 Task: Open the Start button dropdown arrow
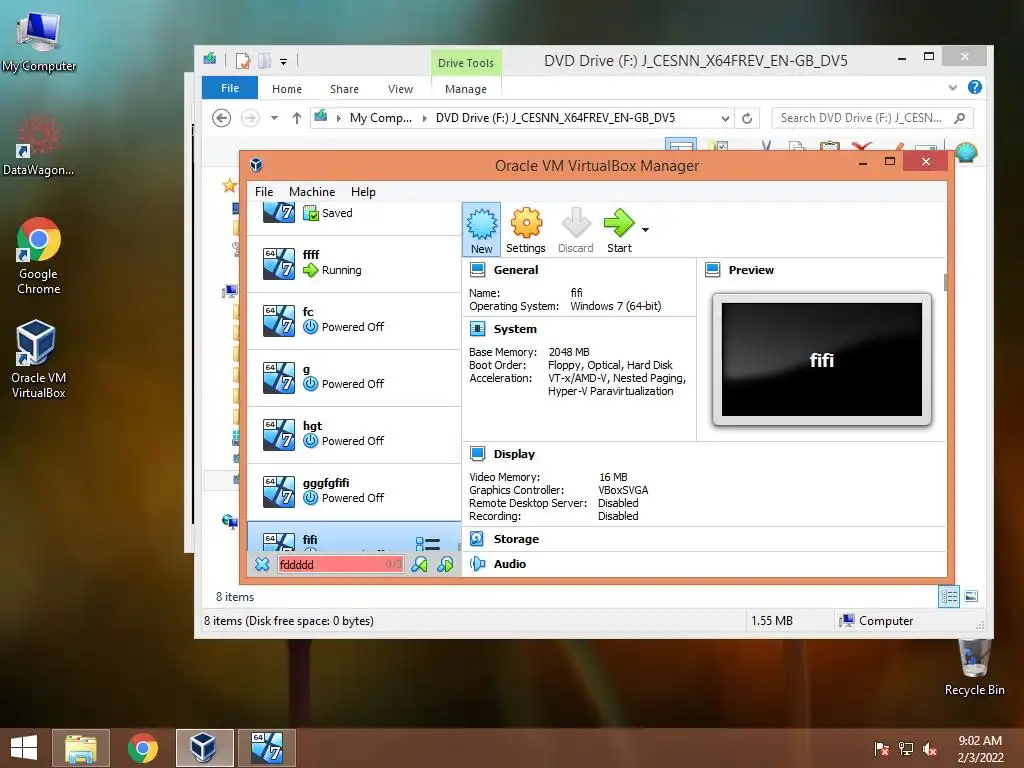[645, 230]
